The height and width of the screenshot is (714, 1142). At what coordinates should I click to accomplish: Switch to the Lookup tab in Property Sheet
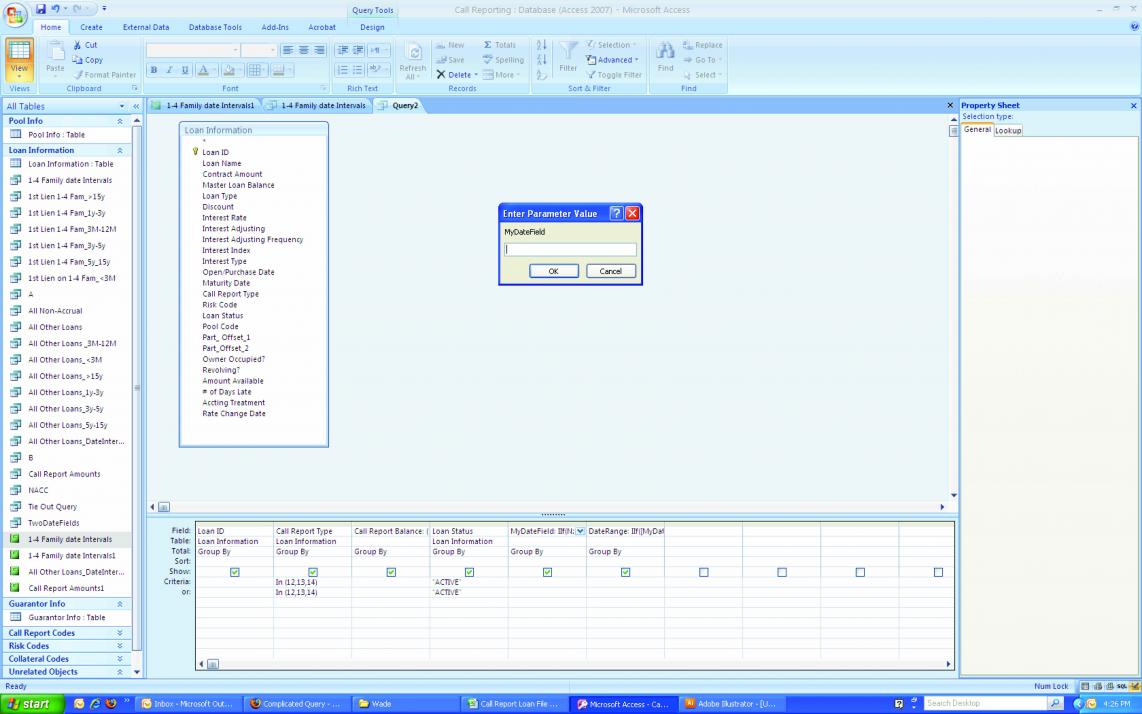[1008, 130]
